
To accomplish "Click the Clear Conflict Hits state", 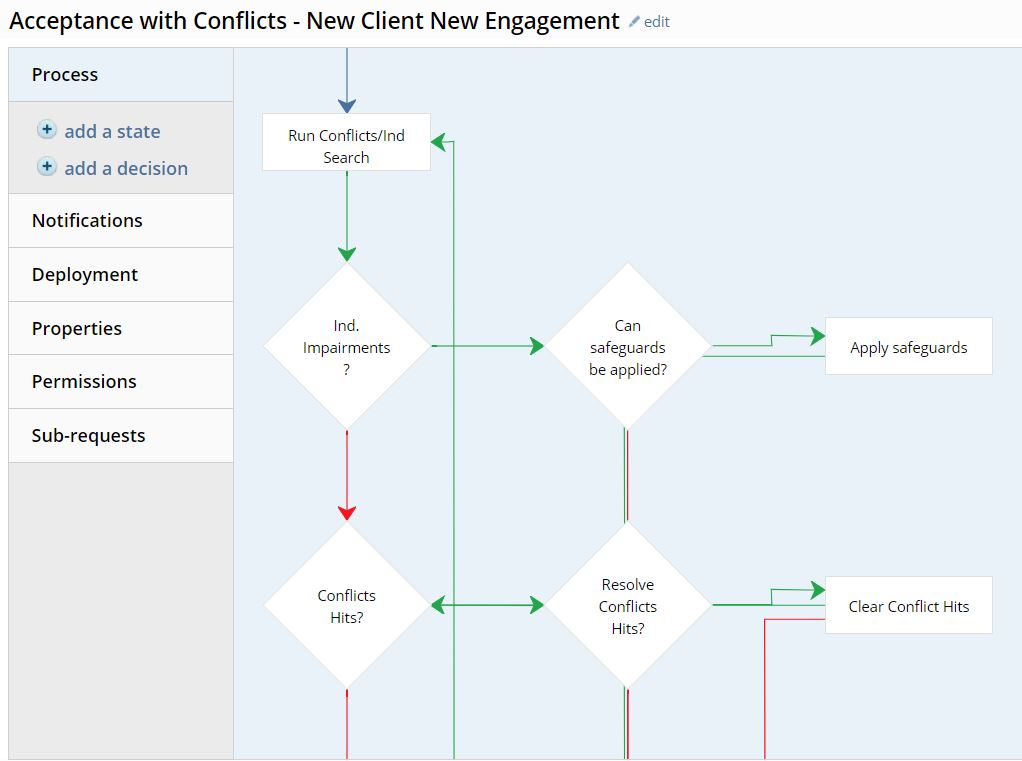I will (x=908, y=606).
